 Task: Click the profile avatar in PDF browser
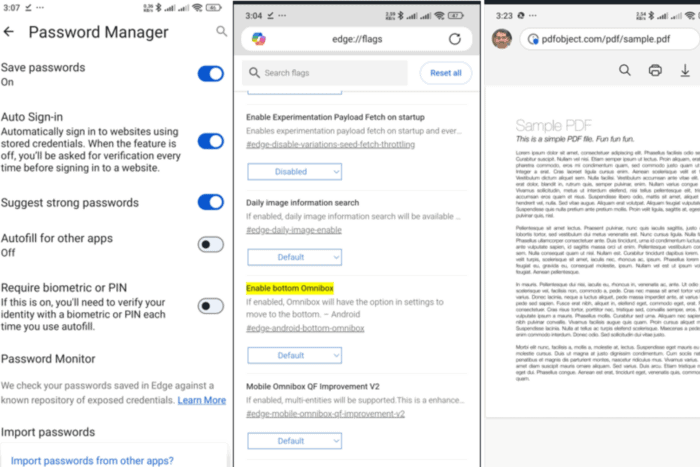click(502, 39)
